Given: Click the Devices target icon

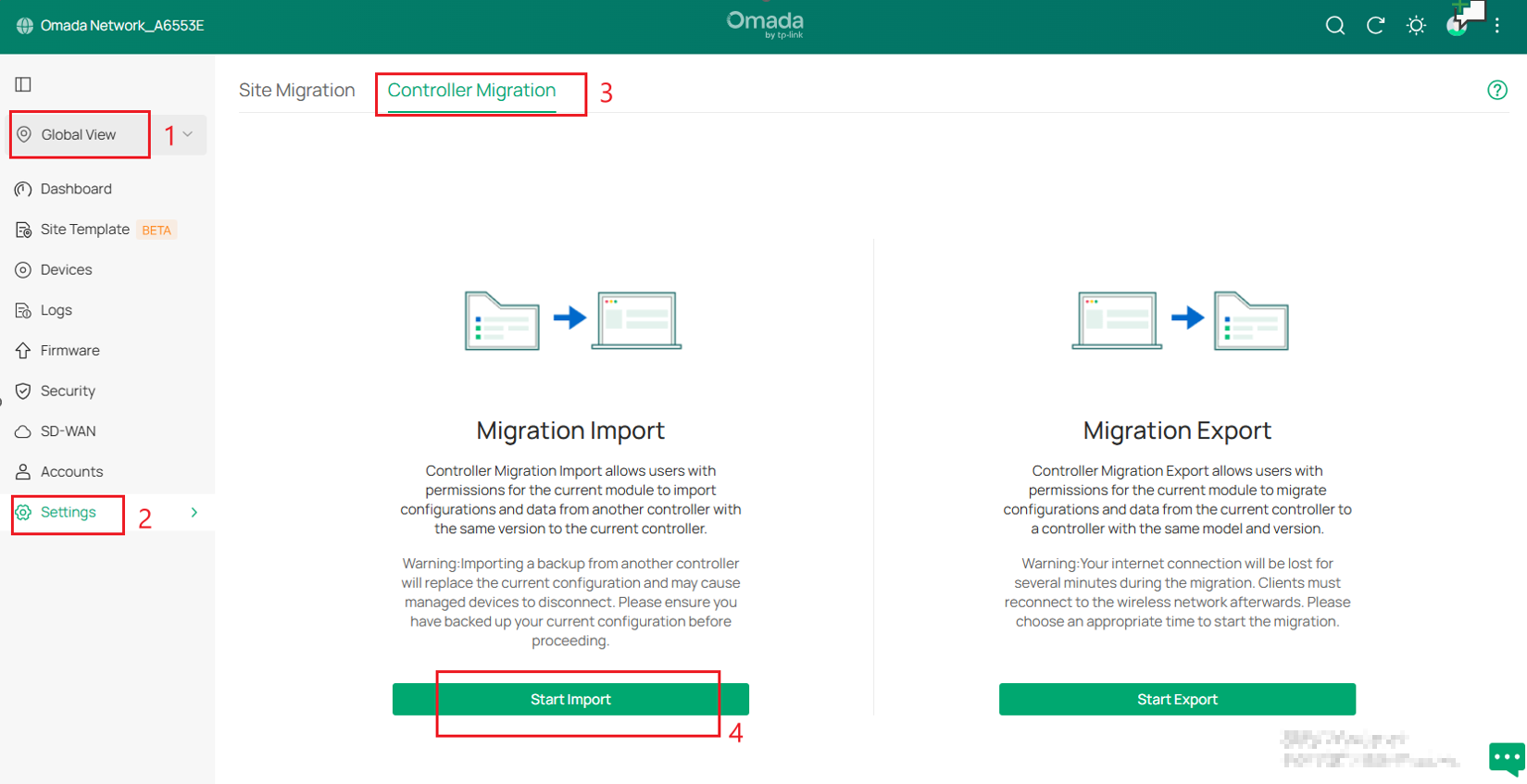Looking at the screenshot, I should [23, 270].
